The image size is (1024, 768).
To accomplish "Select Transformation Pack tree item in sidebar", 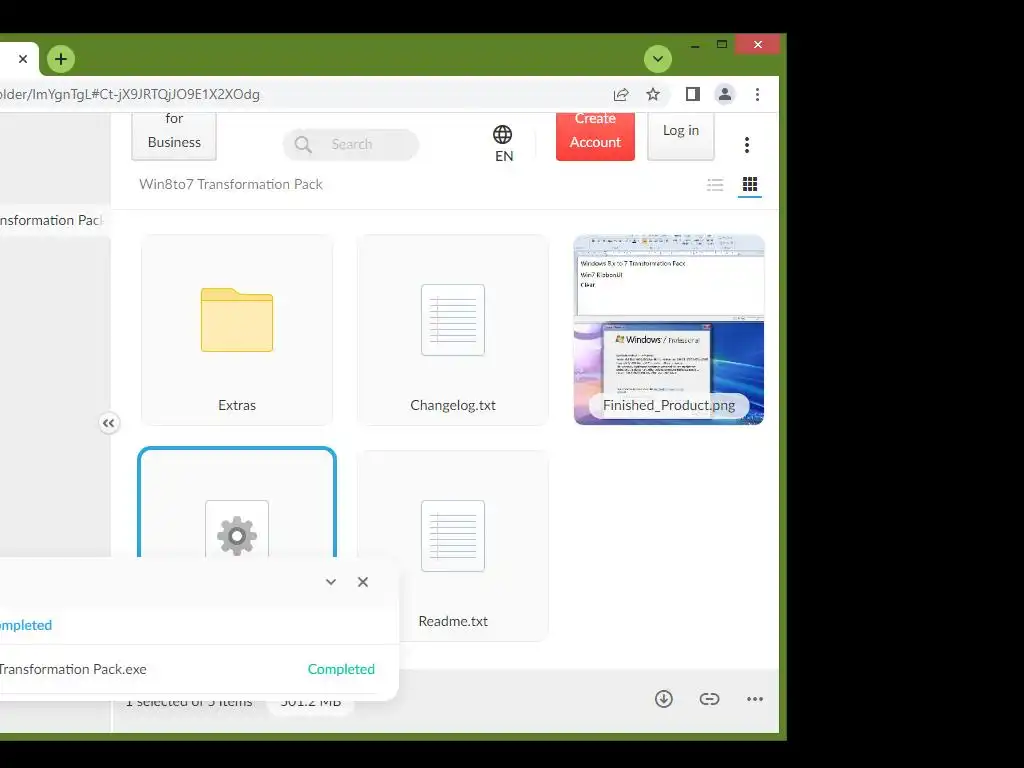I will pos(52,221).
